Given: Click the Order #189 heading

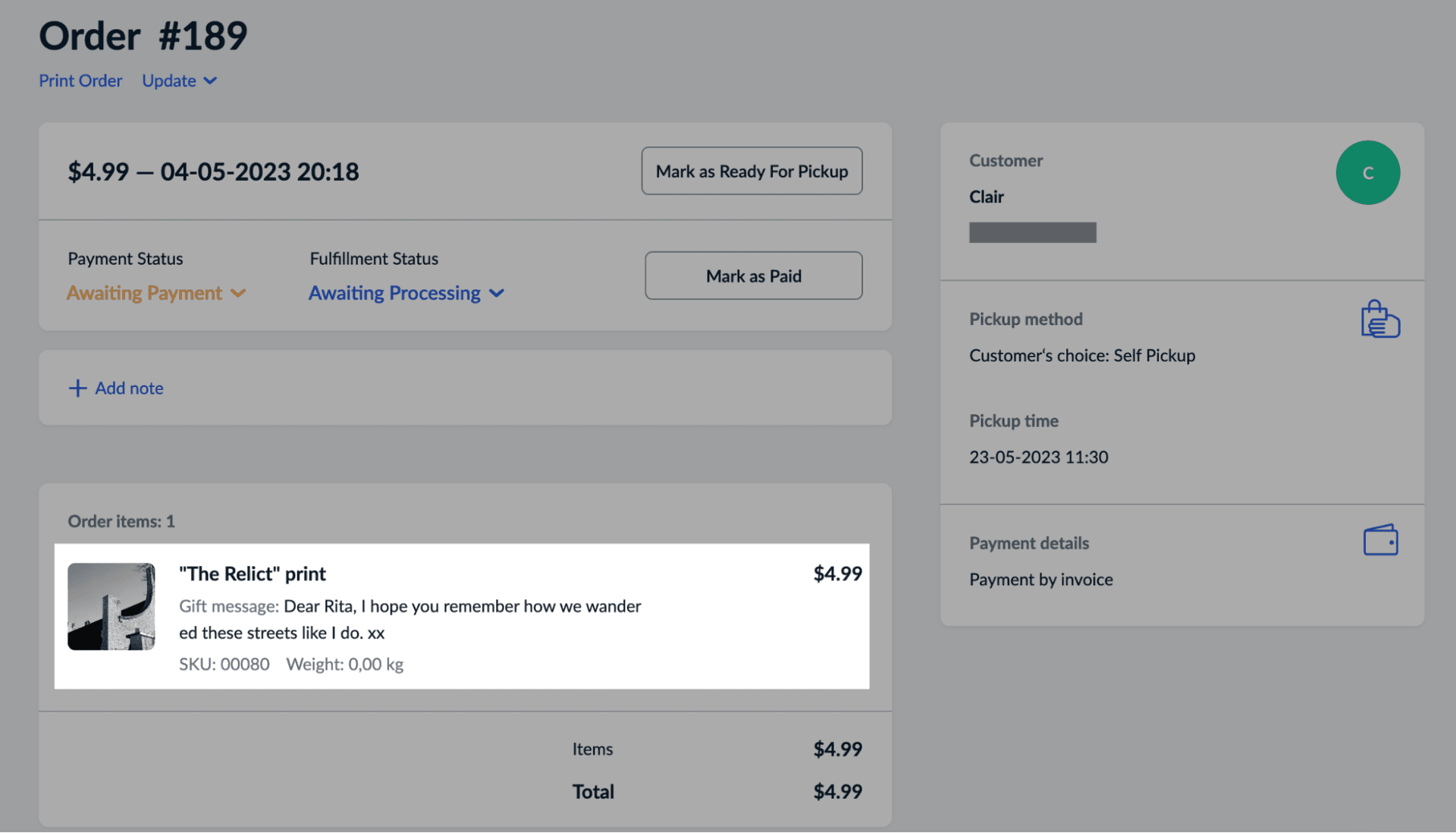Looking at the screenshot, I should (143, 36).
